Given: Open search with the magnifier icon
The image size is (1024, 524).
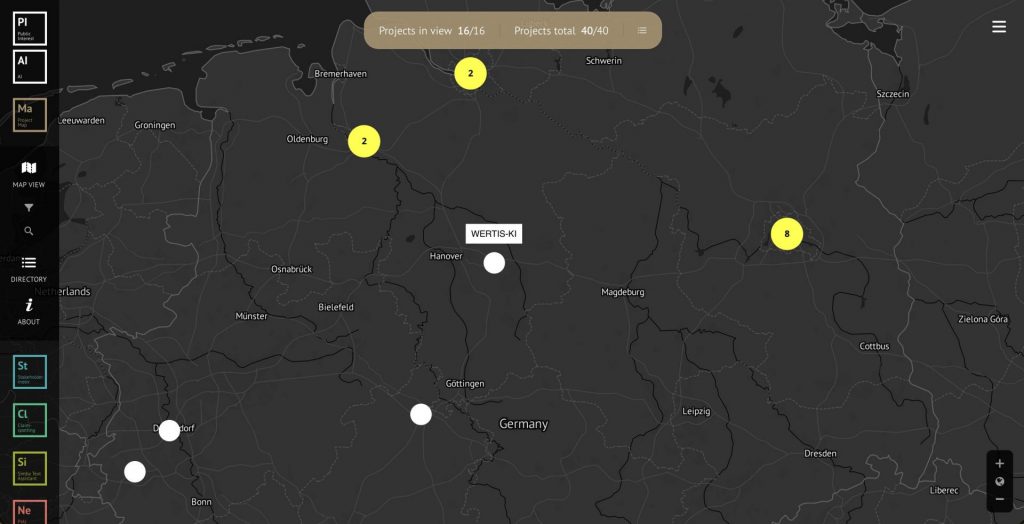Looking at the screenshot, I should (29, 231).
